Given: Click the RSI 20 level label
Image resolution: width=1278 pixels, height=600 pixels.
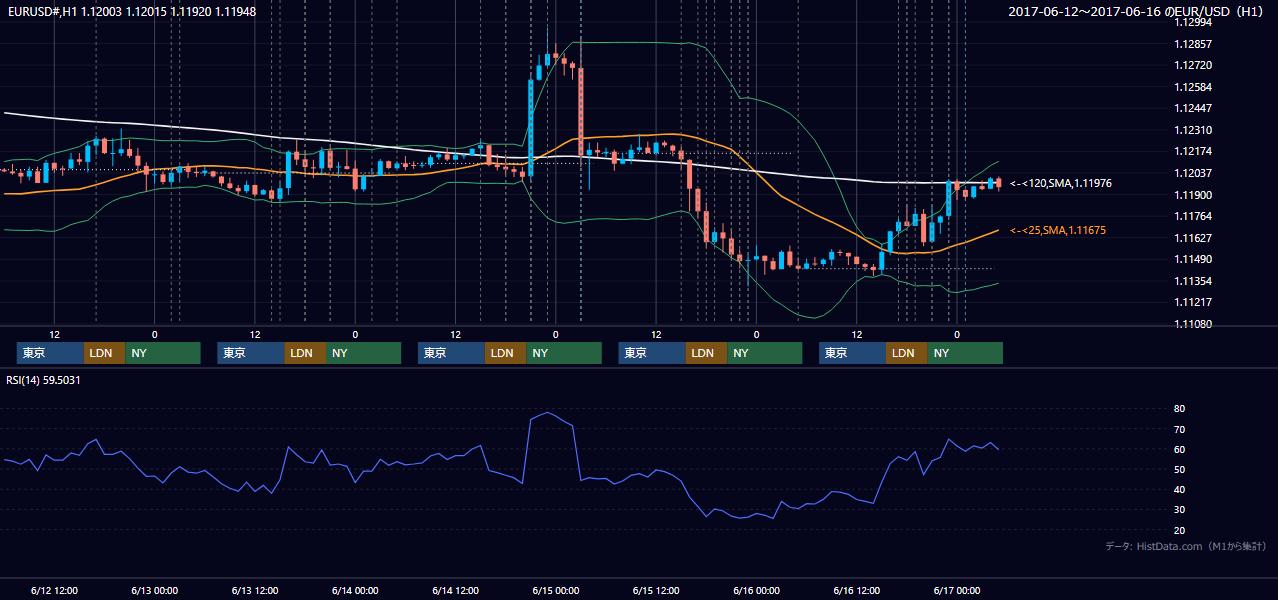Looking at the screenshot, I should point(1179,530).
